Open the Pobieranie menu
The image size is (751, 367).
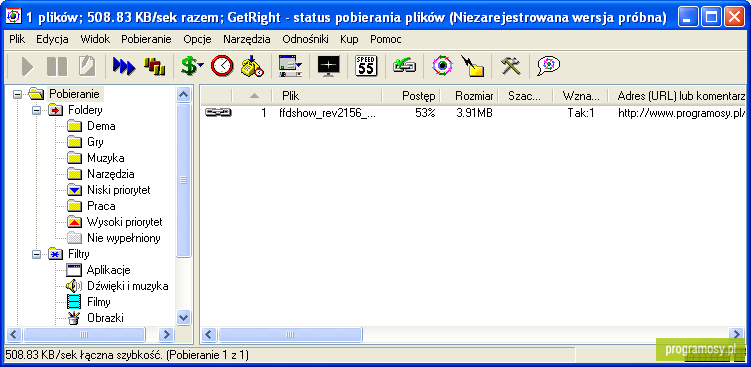[146, 39]
